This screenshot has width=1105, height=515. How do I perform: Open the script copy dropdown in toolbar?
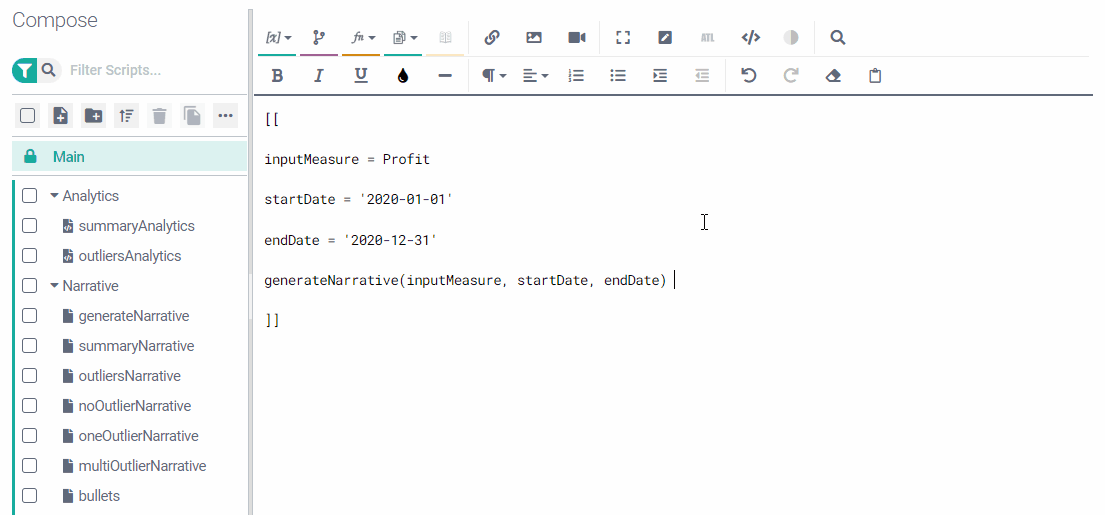click(x=405, y=38)
